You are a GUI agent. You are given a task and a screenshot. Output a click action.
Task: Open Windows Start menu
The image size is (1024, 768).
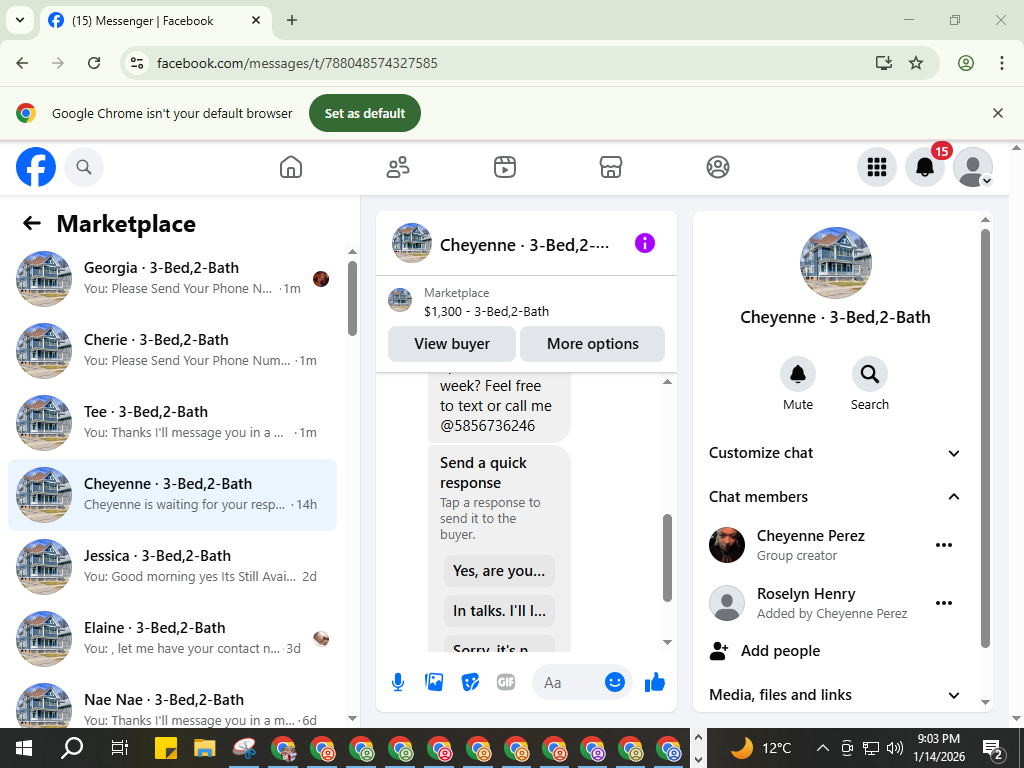24,748
